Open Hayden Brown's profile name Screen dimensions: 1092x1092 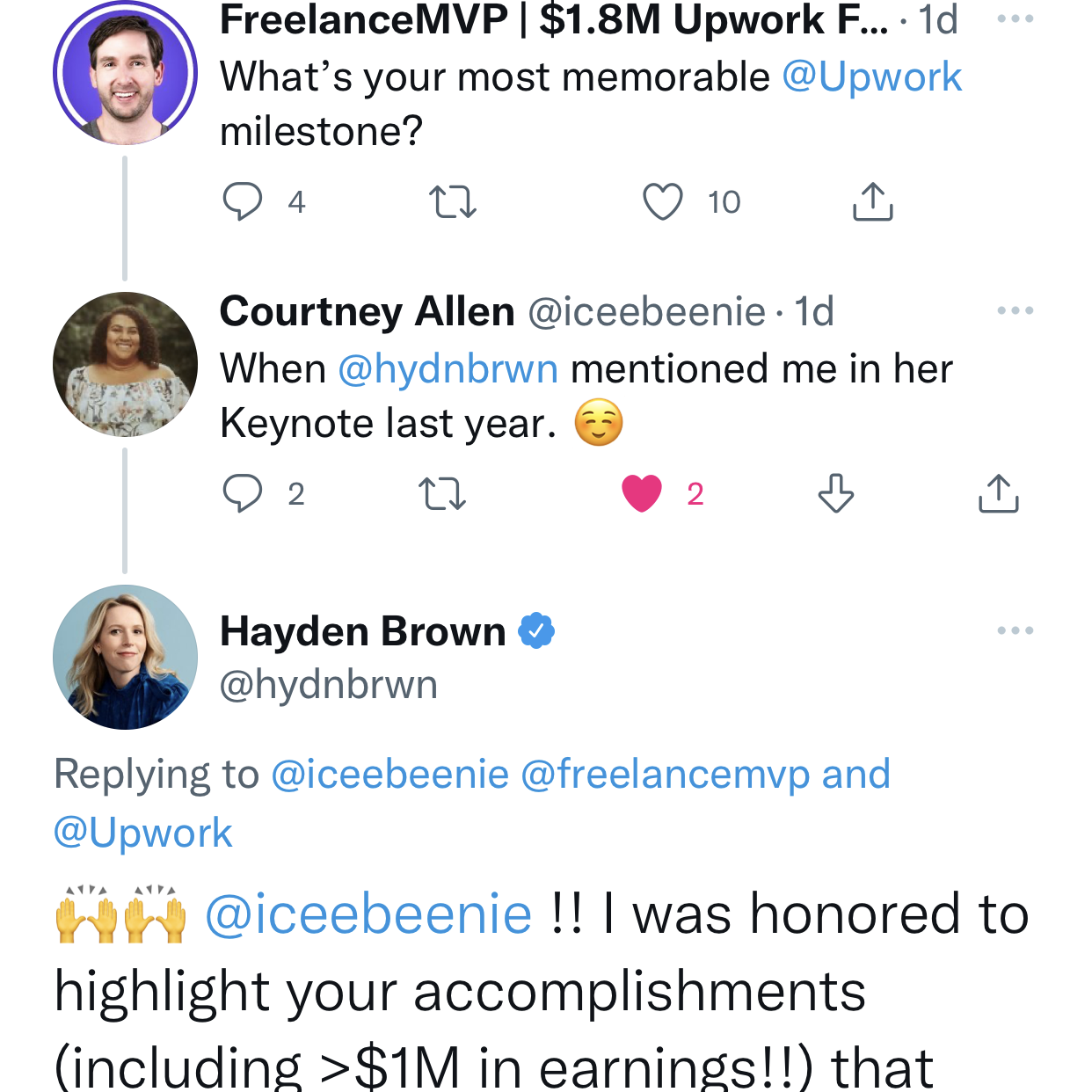(x=362, y=631)
